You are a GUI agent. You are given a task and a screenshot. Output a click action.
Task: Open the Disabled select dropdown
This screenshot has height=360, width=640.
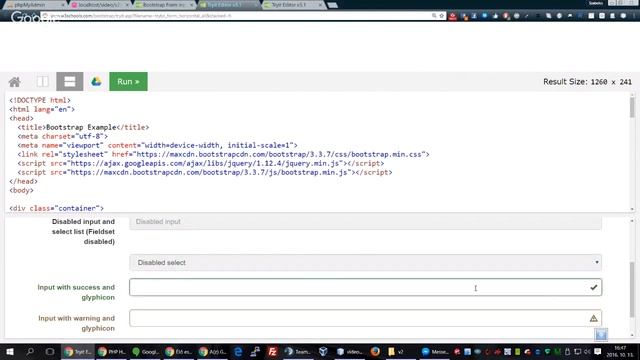tap(365, 262)
